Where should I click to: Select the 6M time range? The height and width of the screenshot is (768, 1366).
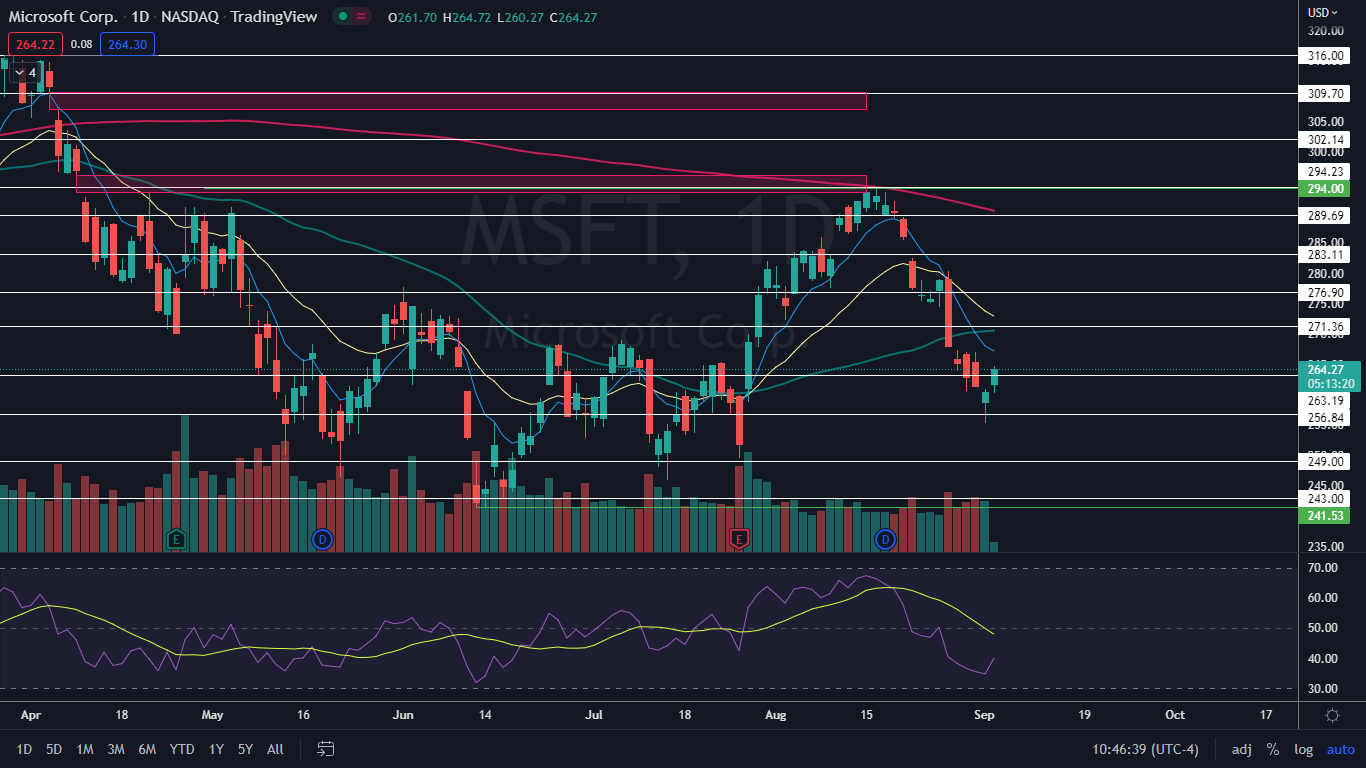tap(147, 749)
